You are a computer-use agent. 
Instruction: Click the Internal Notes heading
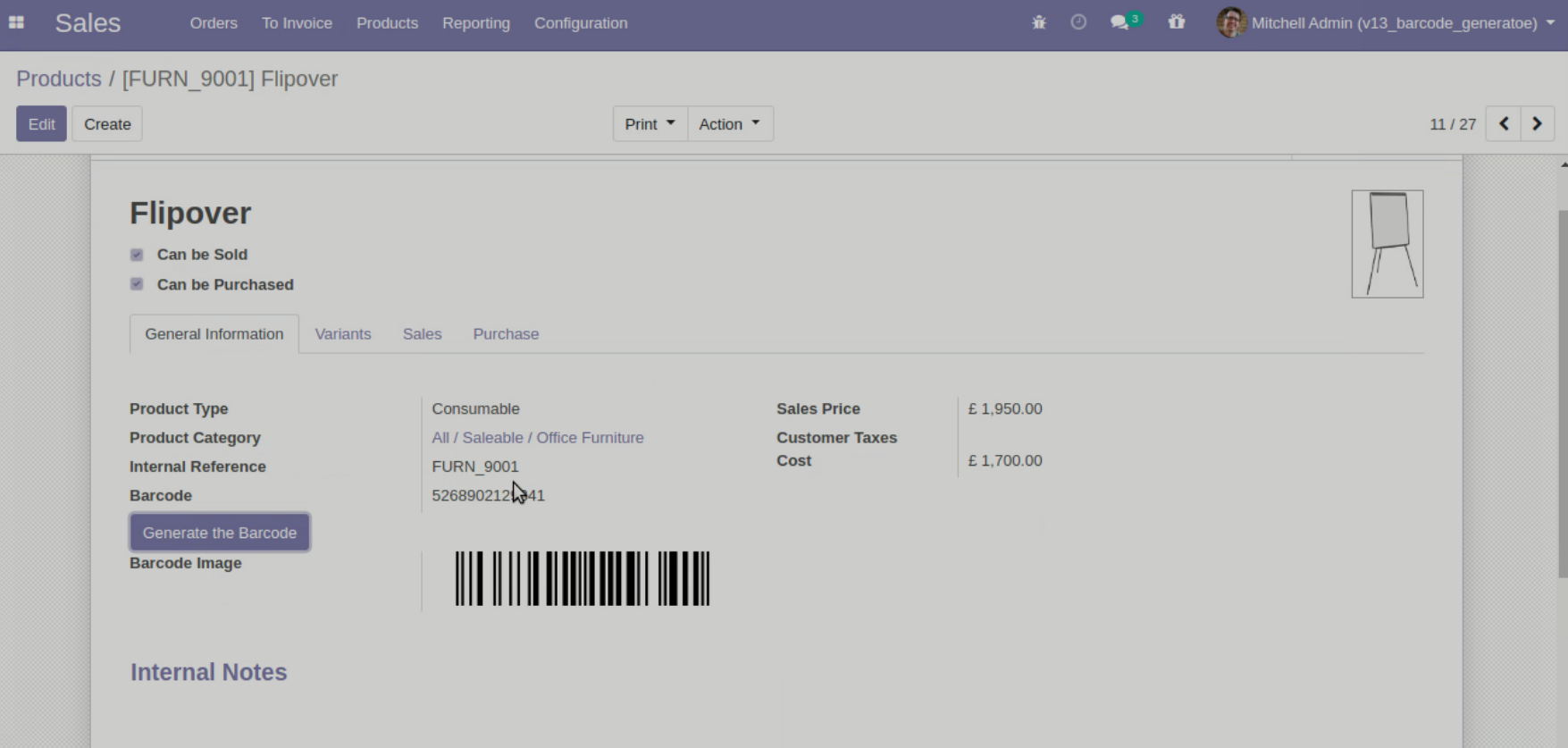click(x=209, y=672)
